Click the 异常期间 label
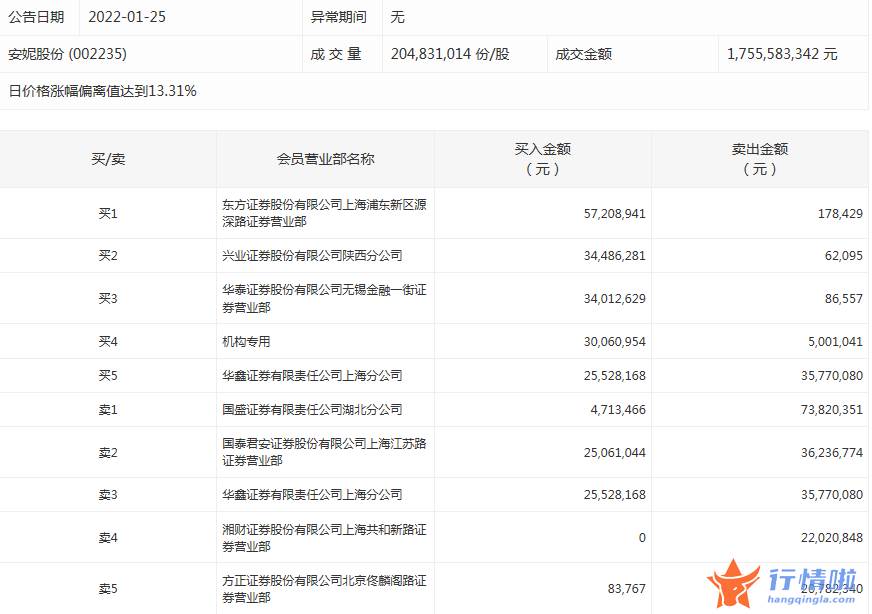 (338, 17)
